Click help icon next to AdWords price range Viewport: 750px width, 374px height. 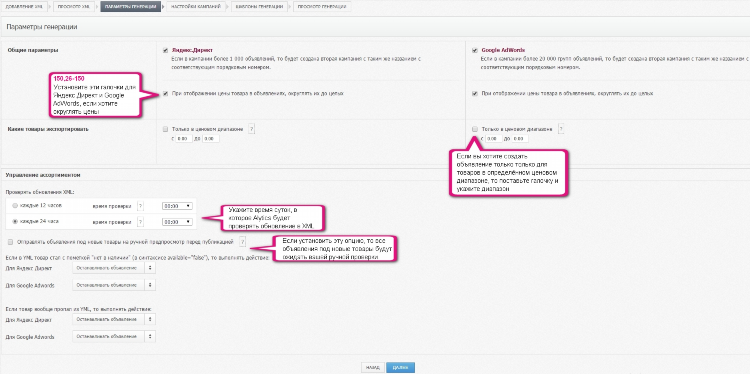coord(561,129)
